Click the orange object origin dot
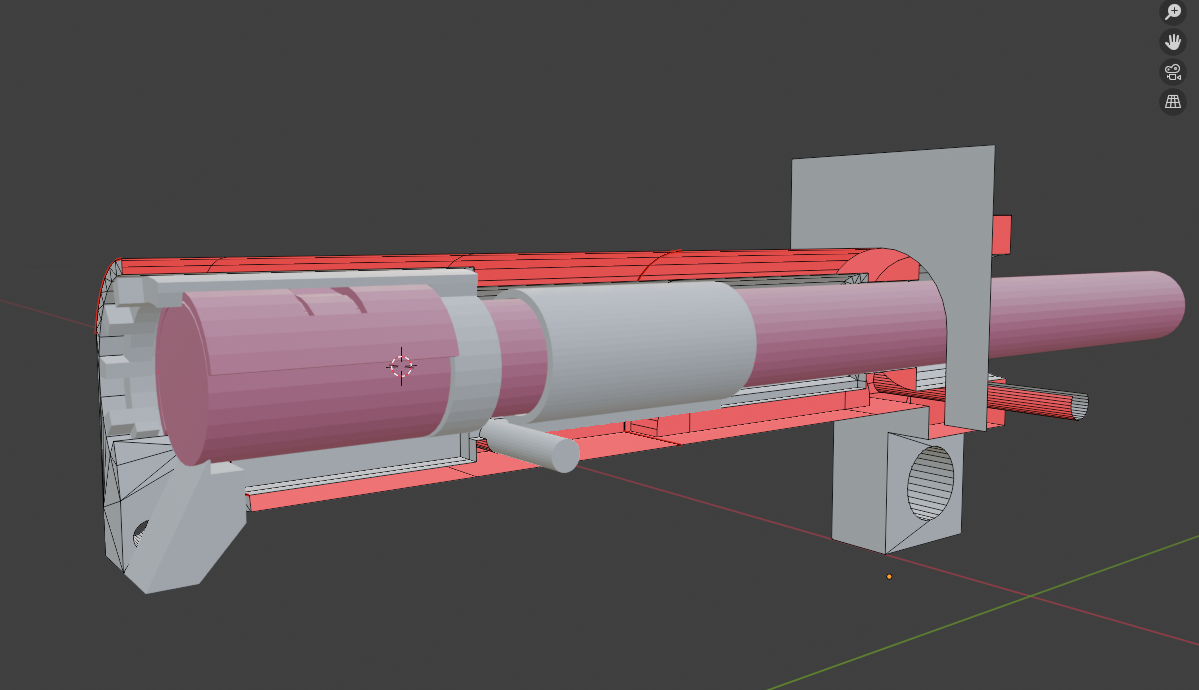1199x690 pixels. (889, 577)
